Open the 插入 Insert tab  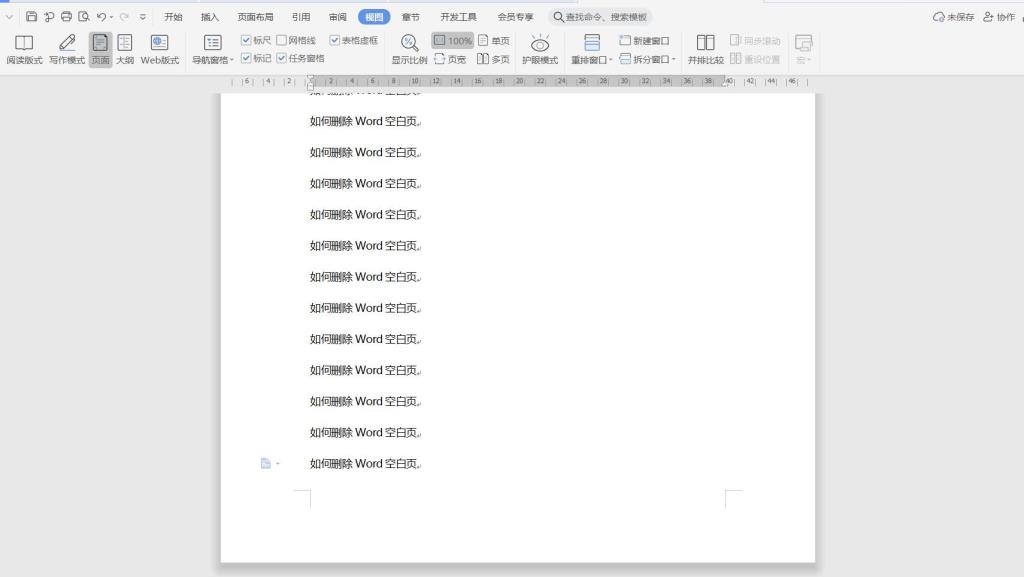tap(210, 17)
